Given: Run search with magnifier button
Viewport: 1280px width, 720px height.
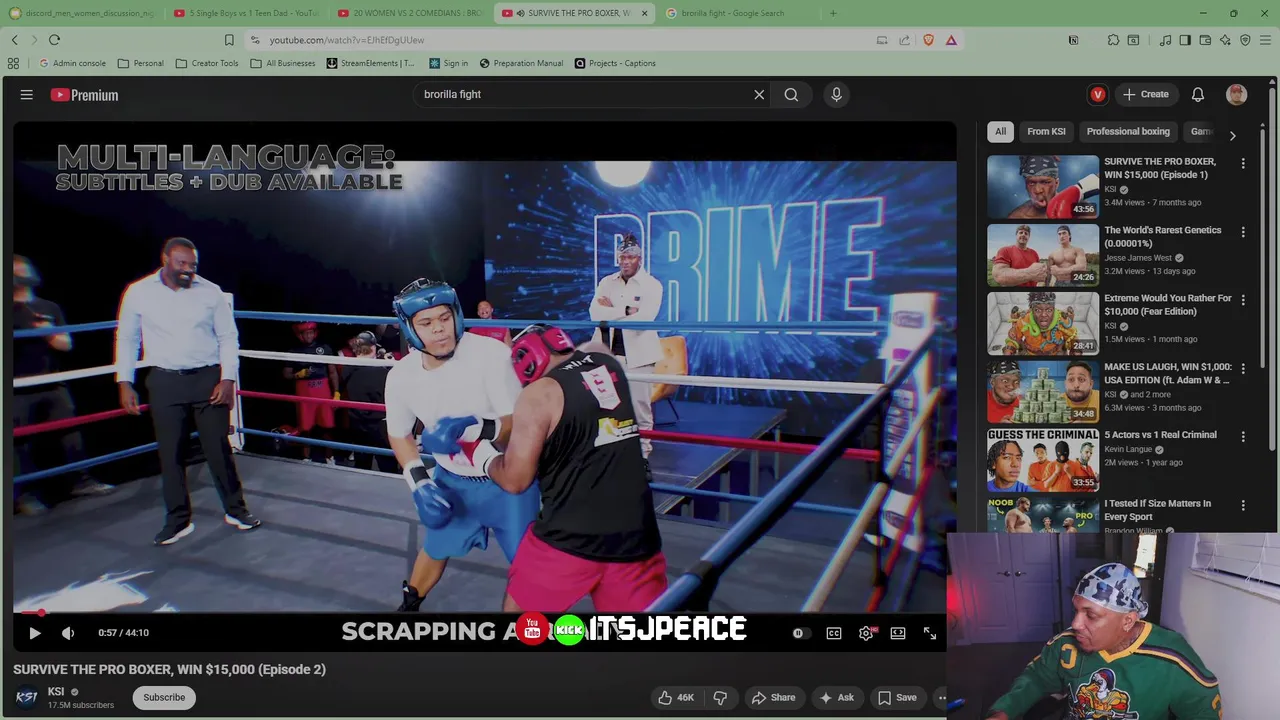Looking at the screenshot, I should click(x=791, y=95).
